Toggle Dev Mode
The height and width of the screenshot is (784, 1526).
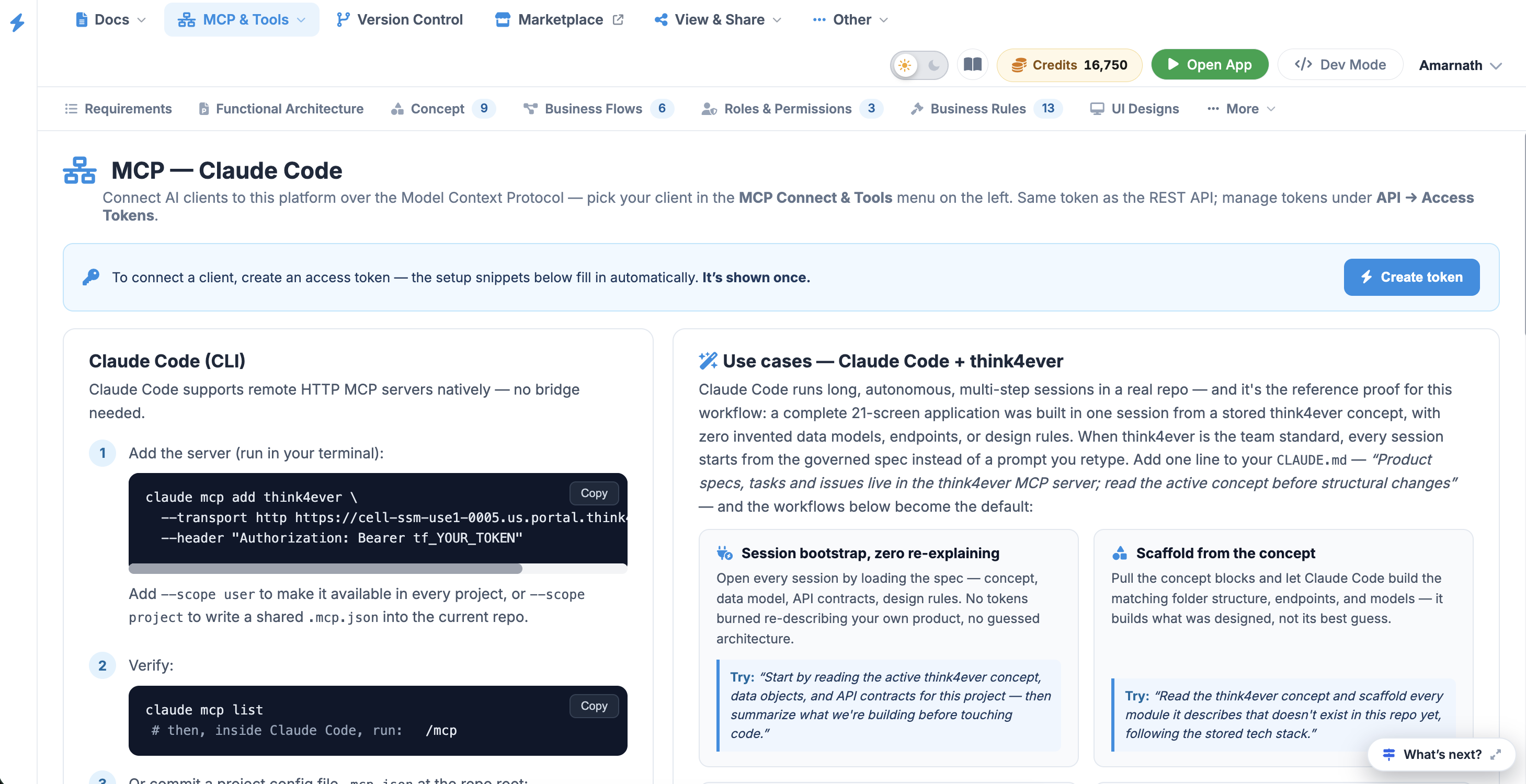(x=1340, y=64)
